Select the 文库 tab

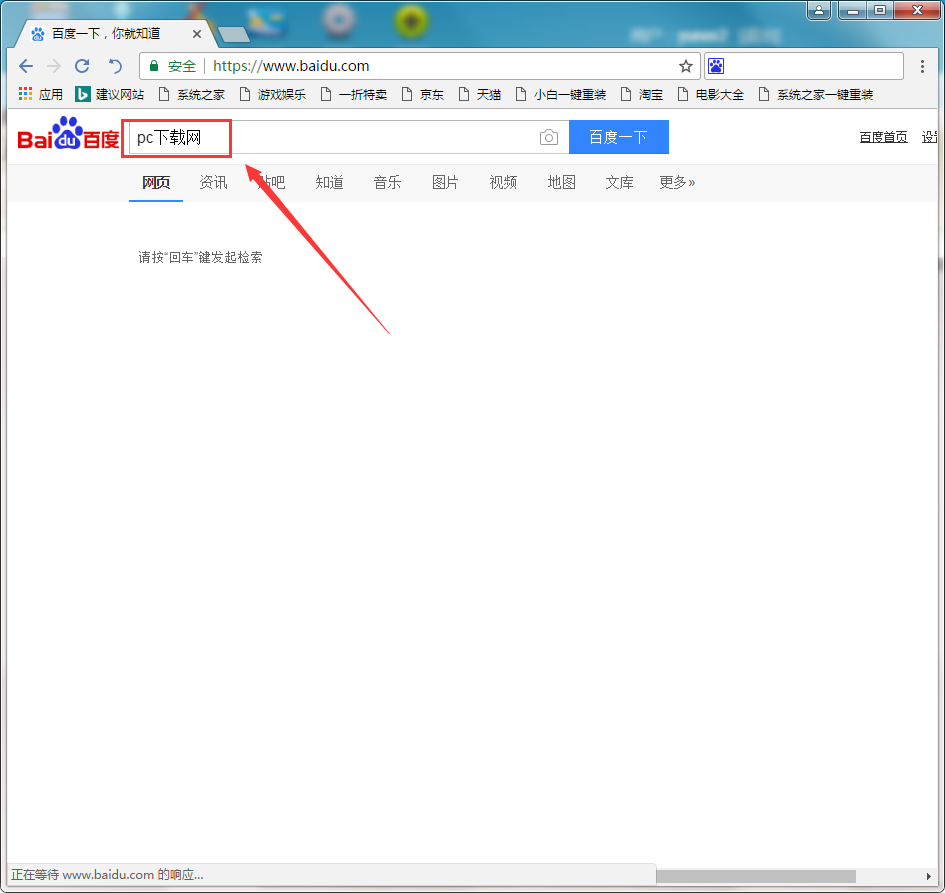tap(620, 183)
